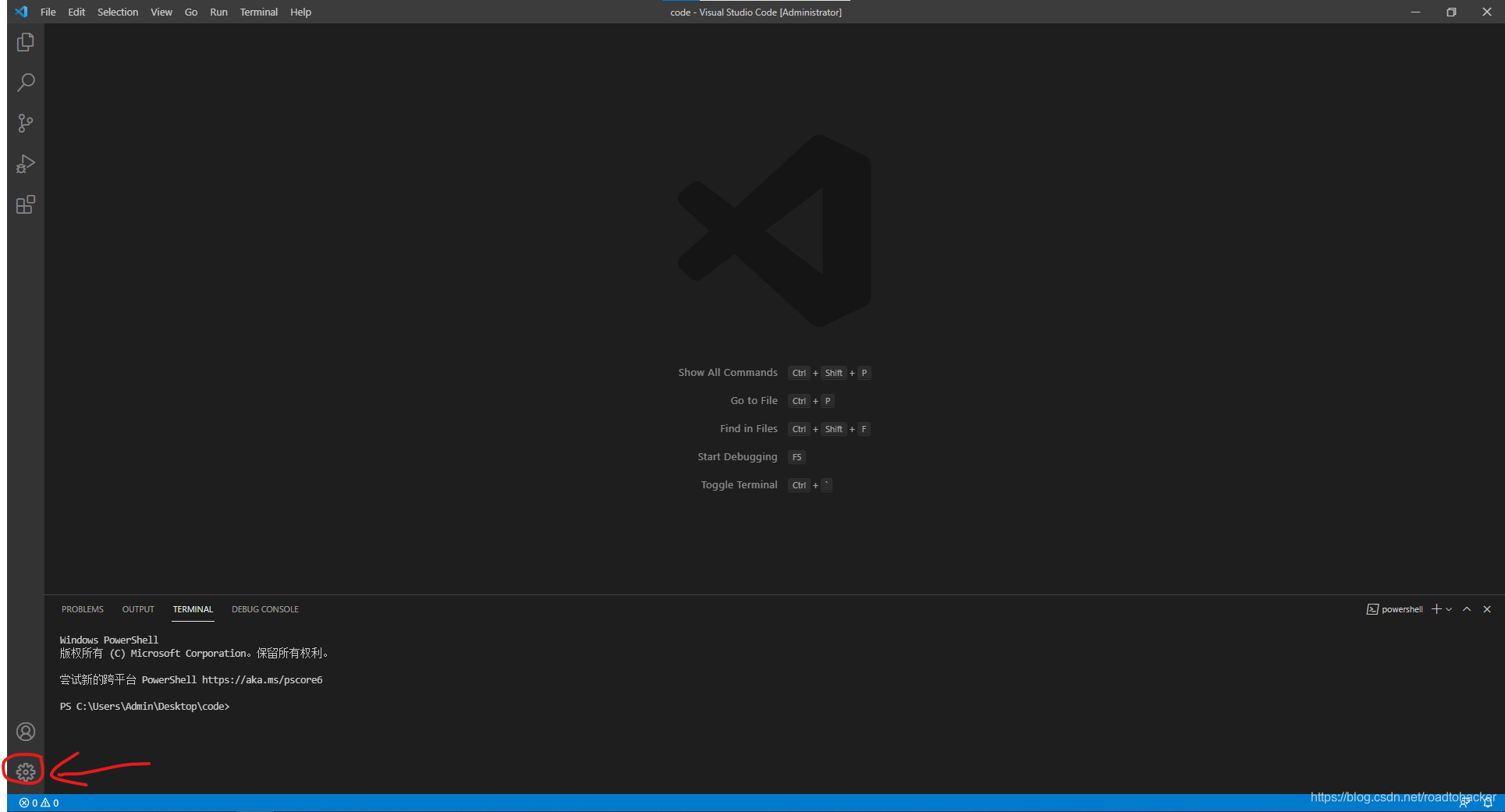
Task: Restore down the VS Code window
Action: pos(1451,12)
